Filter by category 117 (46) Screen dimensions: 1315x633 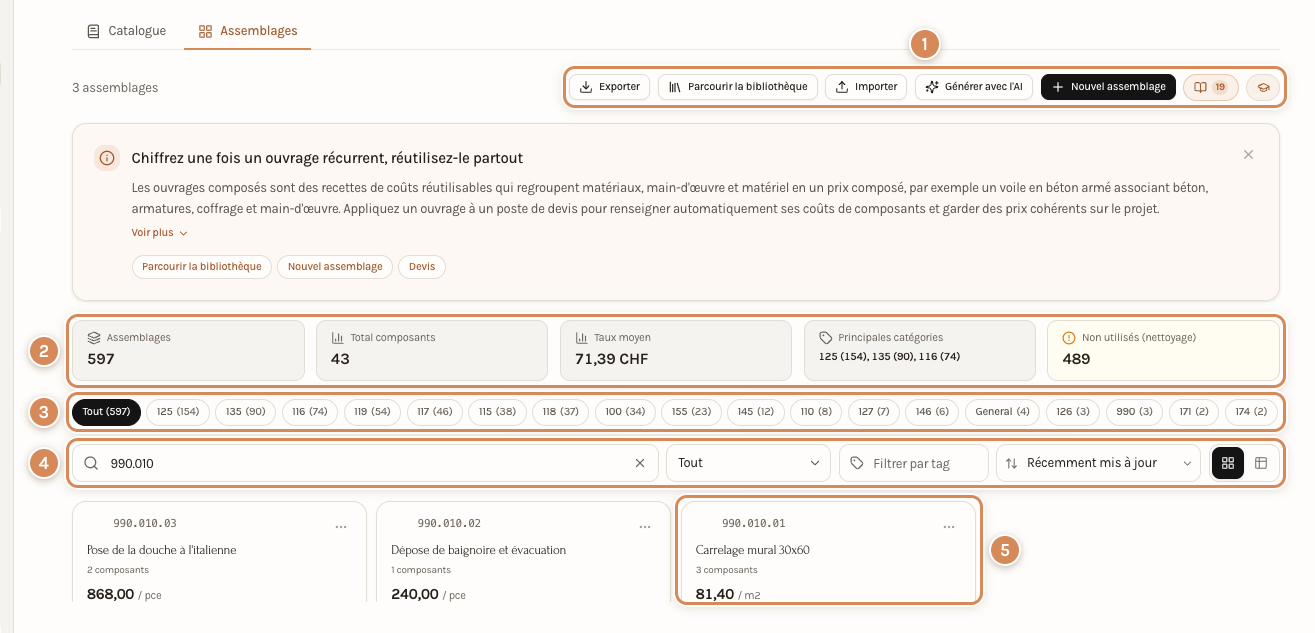[435, 412]
